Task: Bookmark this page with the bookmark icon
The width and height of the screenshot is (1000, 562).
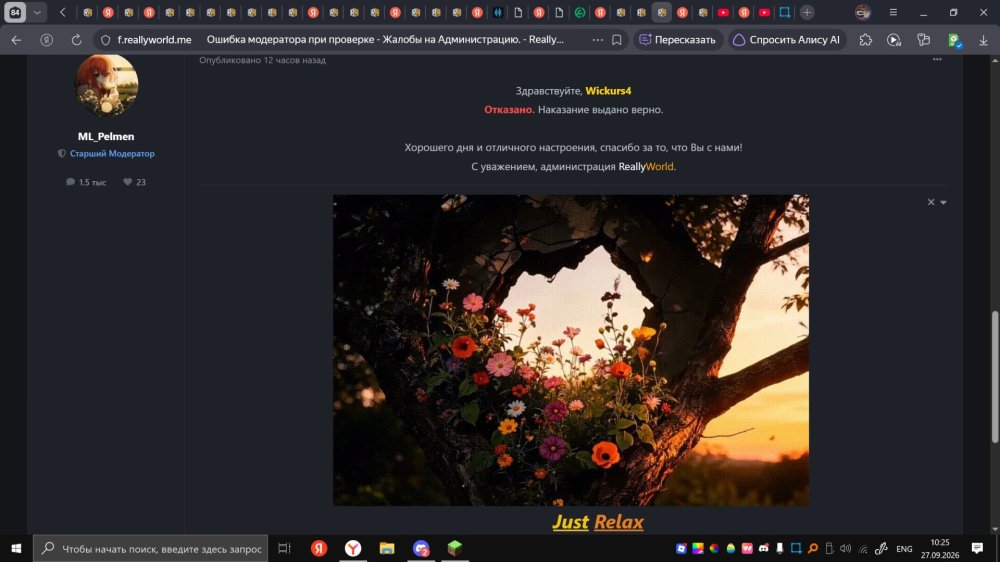Action: pos(617,40)
